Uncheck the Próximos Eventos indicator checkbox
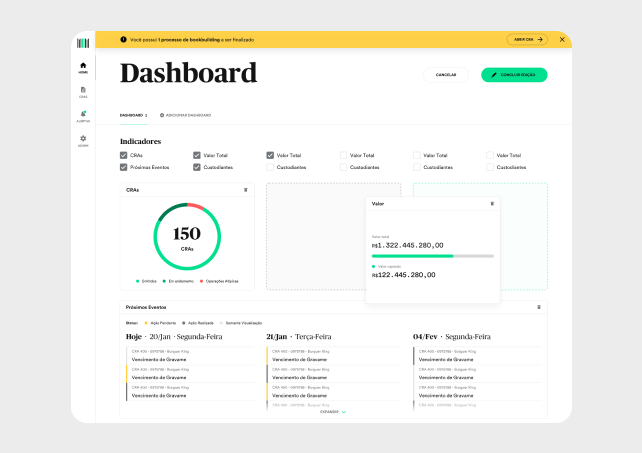 tap(124, 167)
